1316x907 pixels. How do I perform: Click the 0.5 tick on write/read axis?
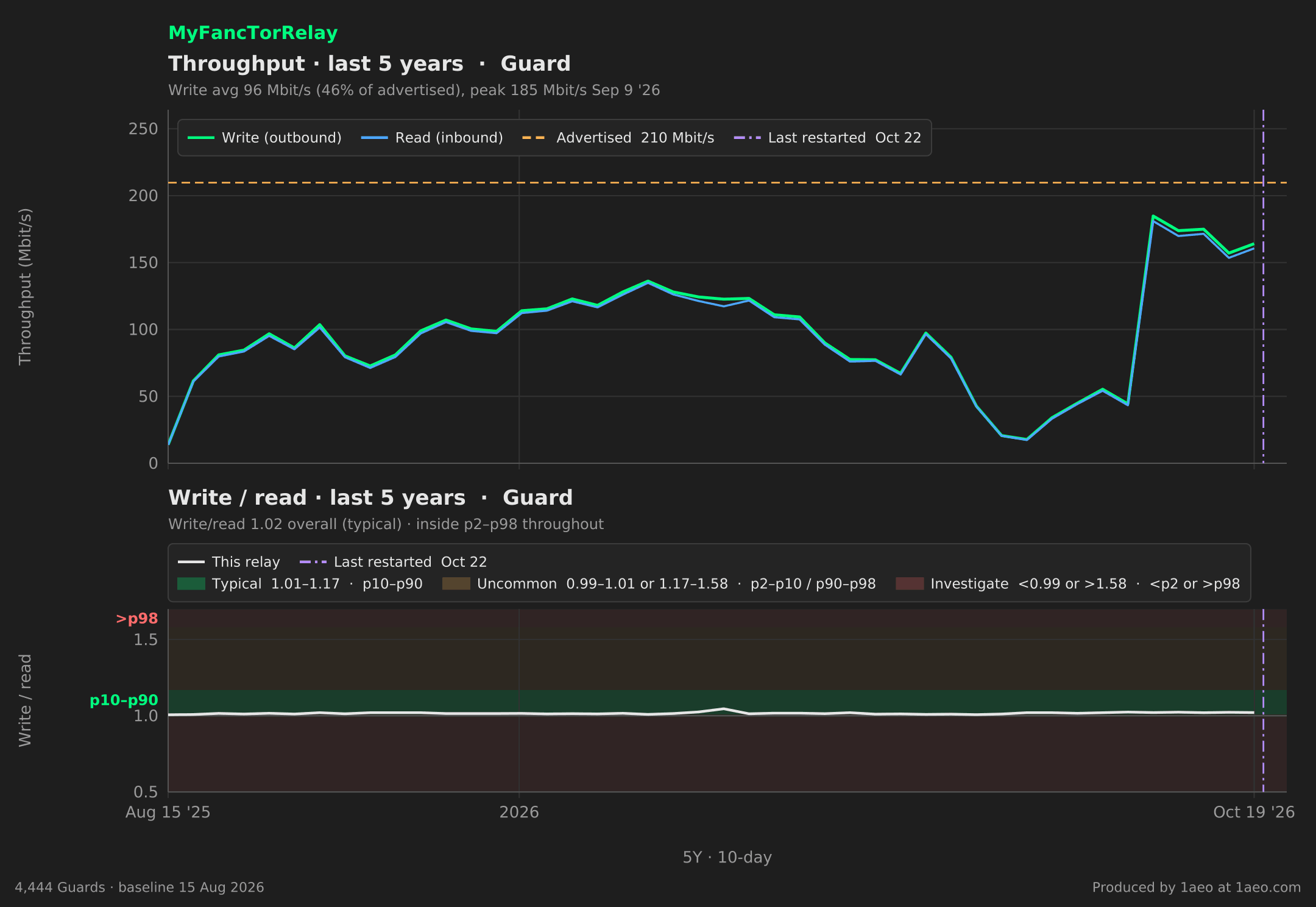pyautogui.click(x=146, y=792)
